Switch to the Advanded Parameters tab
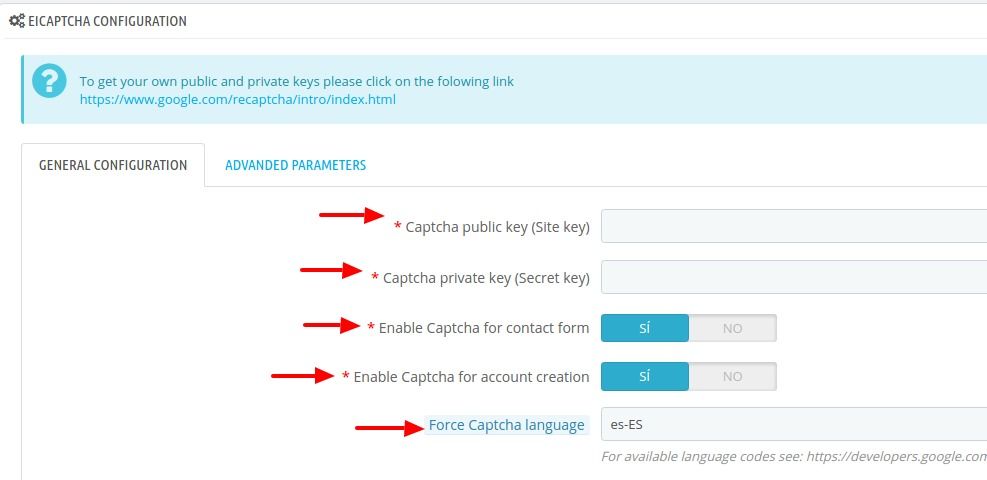This screenshot has height=480, width=987. tap(296, 165)
